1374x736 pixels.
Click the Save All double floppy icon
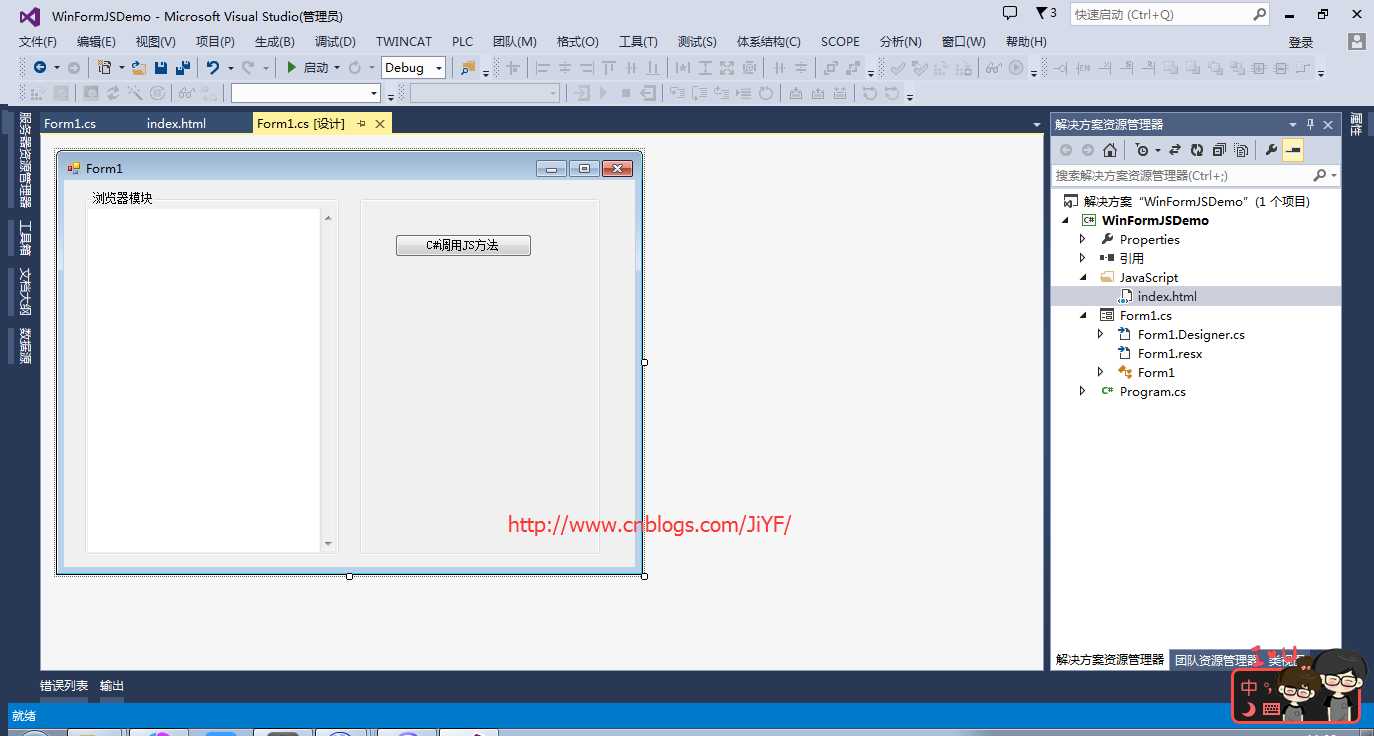tap(182, 68)
